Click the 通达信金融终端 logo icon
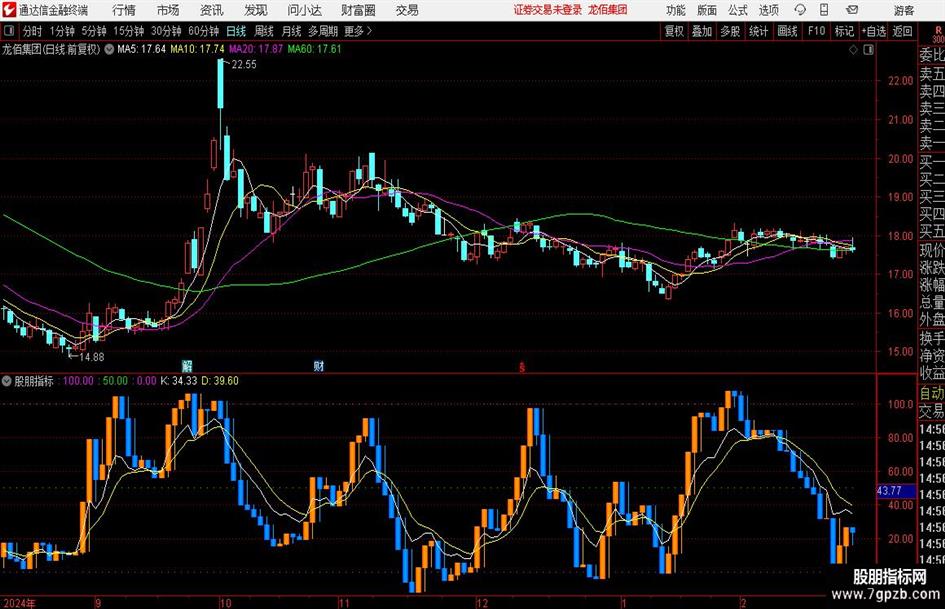The height and width of the screenshot is (609, 945). tap(9, 10)
